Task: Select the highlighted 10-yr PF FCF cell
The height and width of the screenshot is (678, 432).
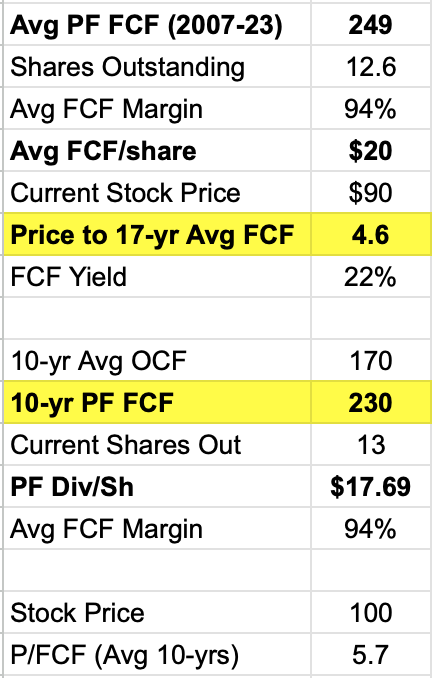Action: click(x=157, y=402)
